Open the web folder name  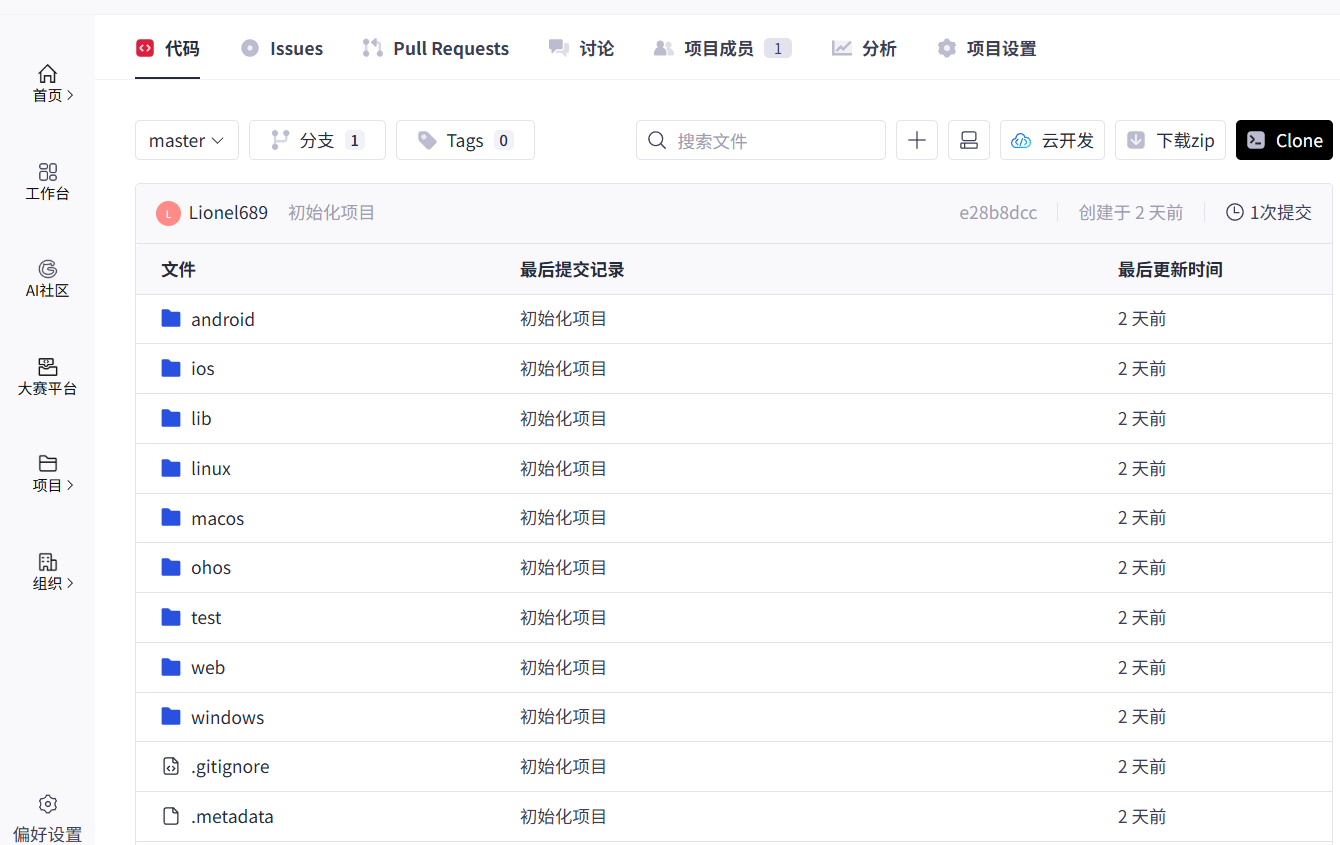click(208, 667)
